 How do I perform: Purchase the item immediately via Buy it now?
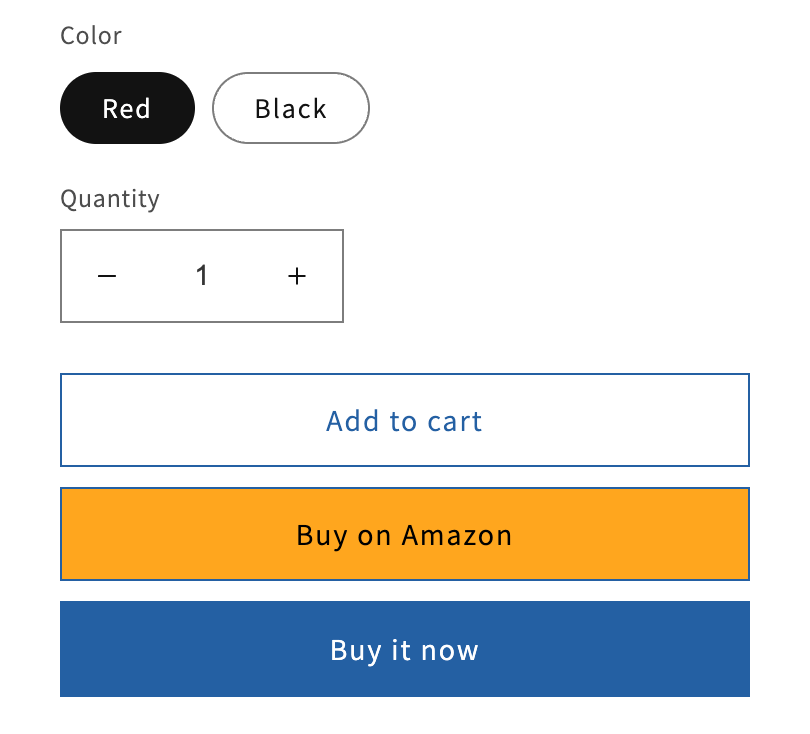pos(404,649)
